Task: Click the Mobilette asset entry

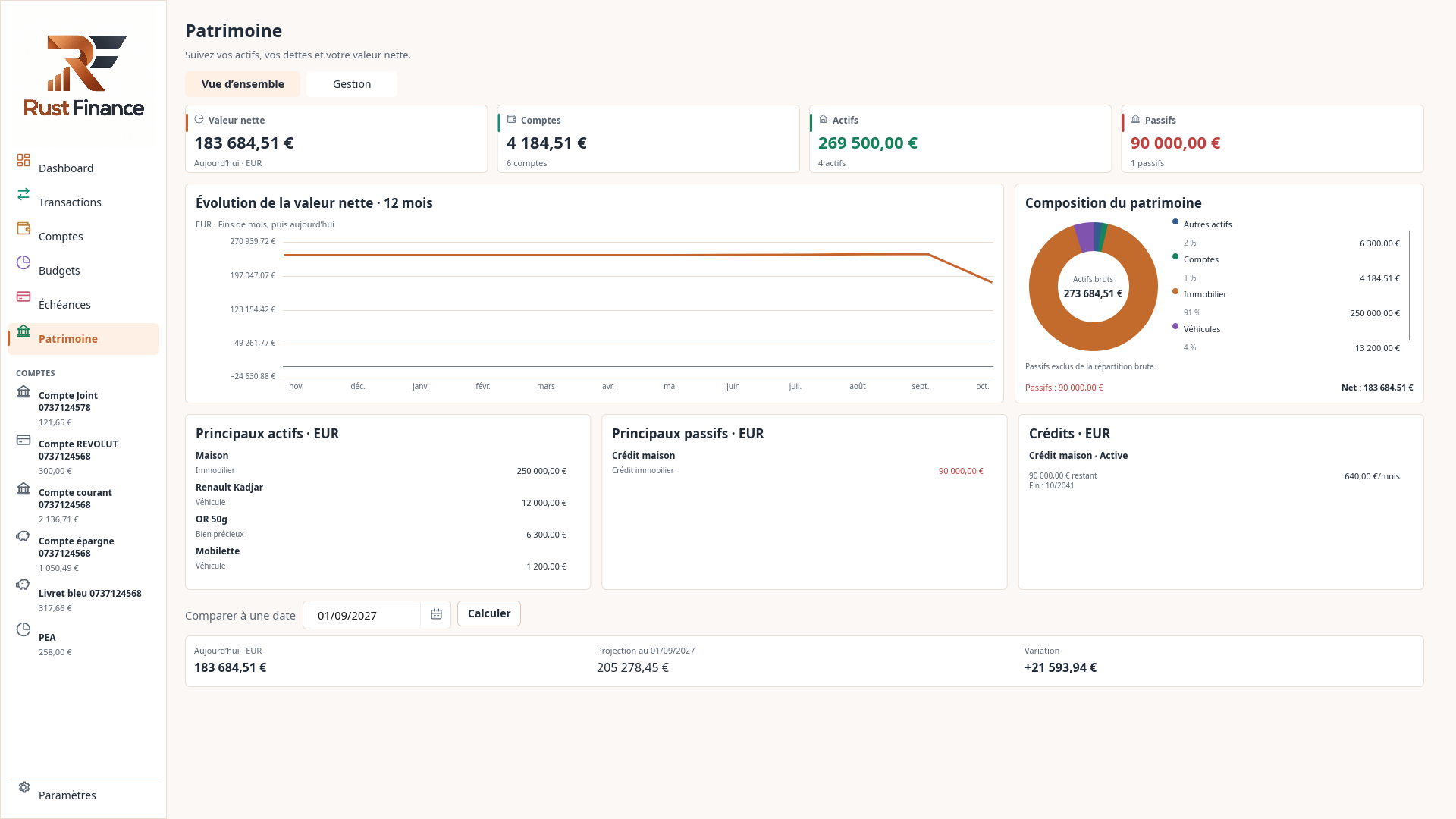Action: point(381,558)
